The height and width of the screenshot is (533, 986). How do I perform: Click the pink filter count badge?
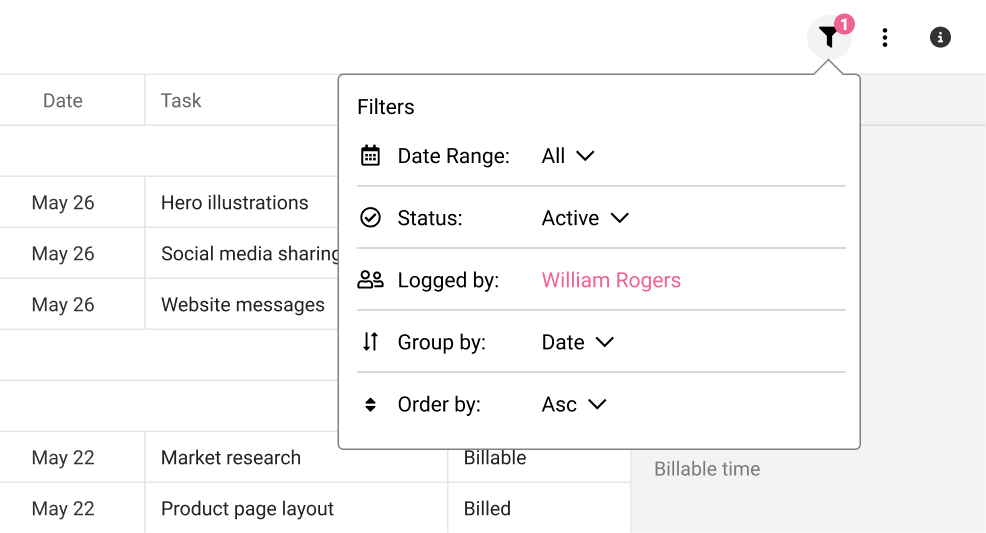point(845,24)
